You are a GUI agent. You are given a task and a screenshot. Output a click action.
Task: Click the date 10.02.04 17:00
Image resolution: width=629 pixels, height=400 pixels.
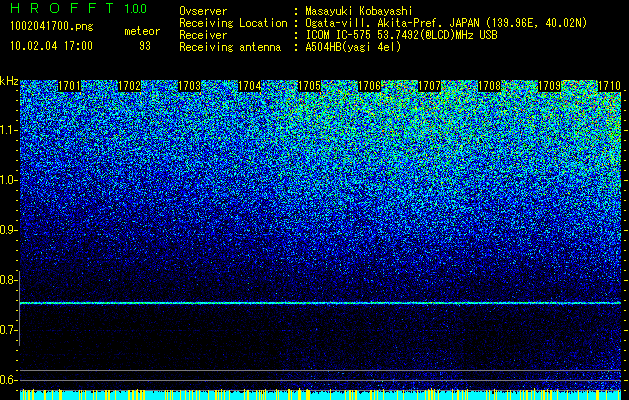pyautogui.click(x=51, y=46)
